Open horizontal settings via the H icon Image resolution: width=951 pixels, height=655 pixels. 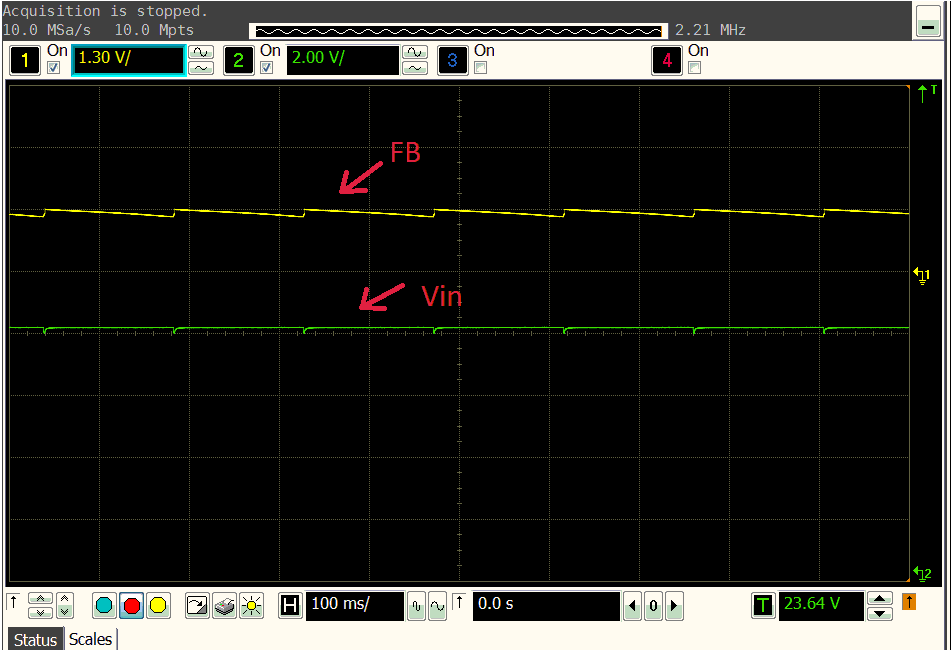click(x=289, y=605)
